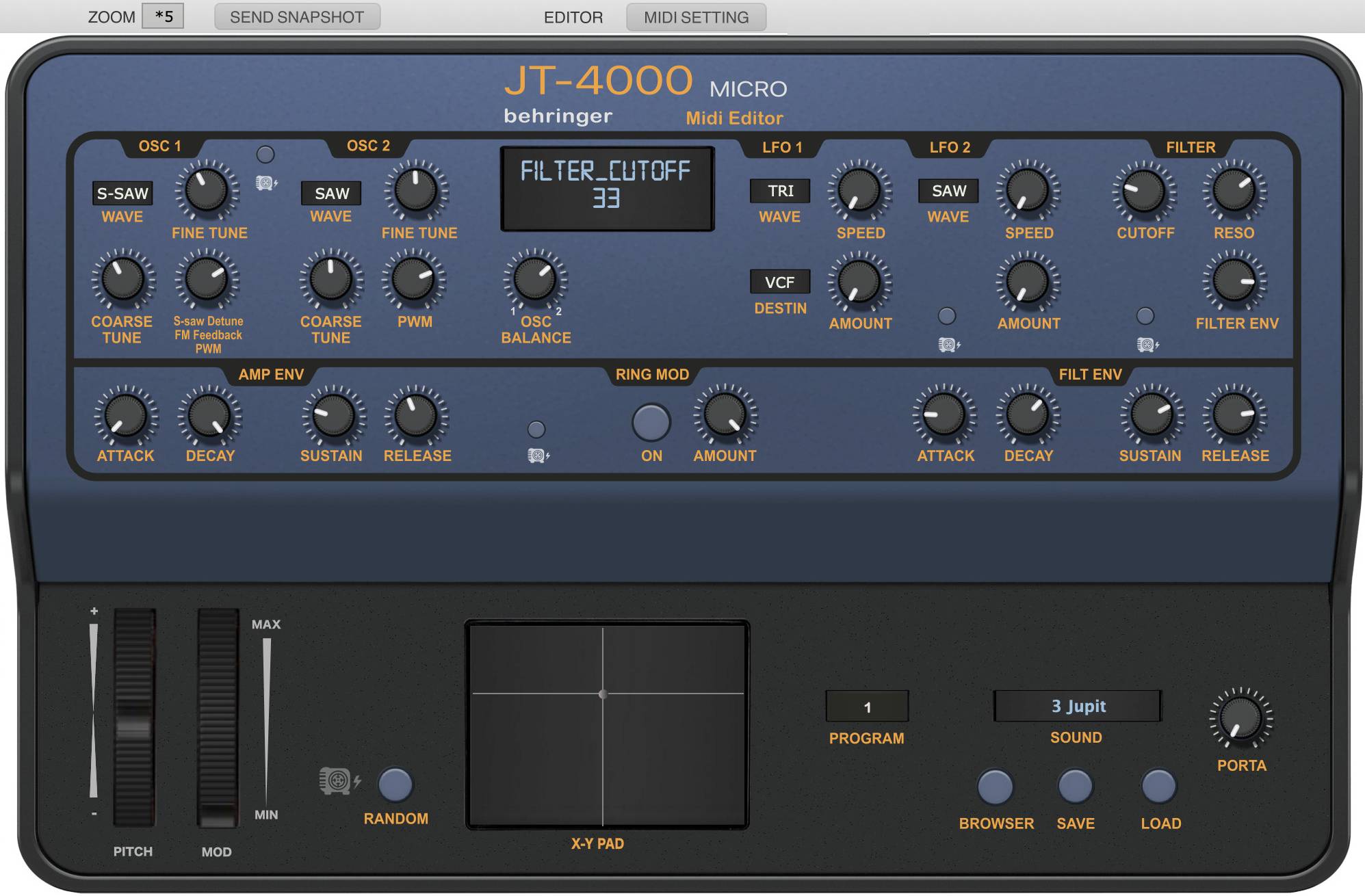Screen dimensions: 1365x896
Task: Click the LFO 1 AMOUNT knob
Action: (x=859, y=282)
